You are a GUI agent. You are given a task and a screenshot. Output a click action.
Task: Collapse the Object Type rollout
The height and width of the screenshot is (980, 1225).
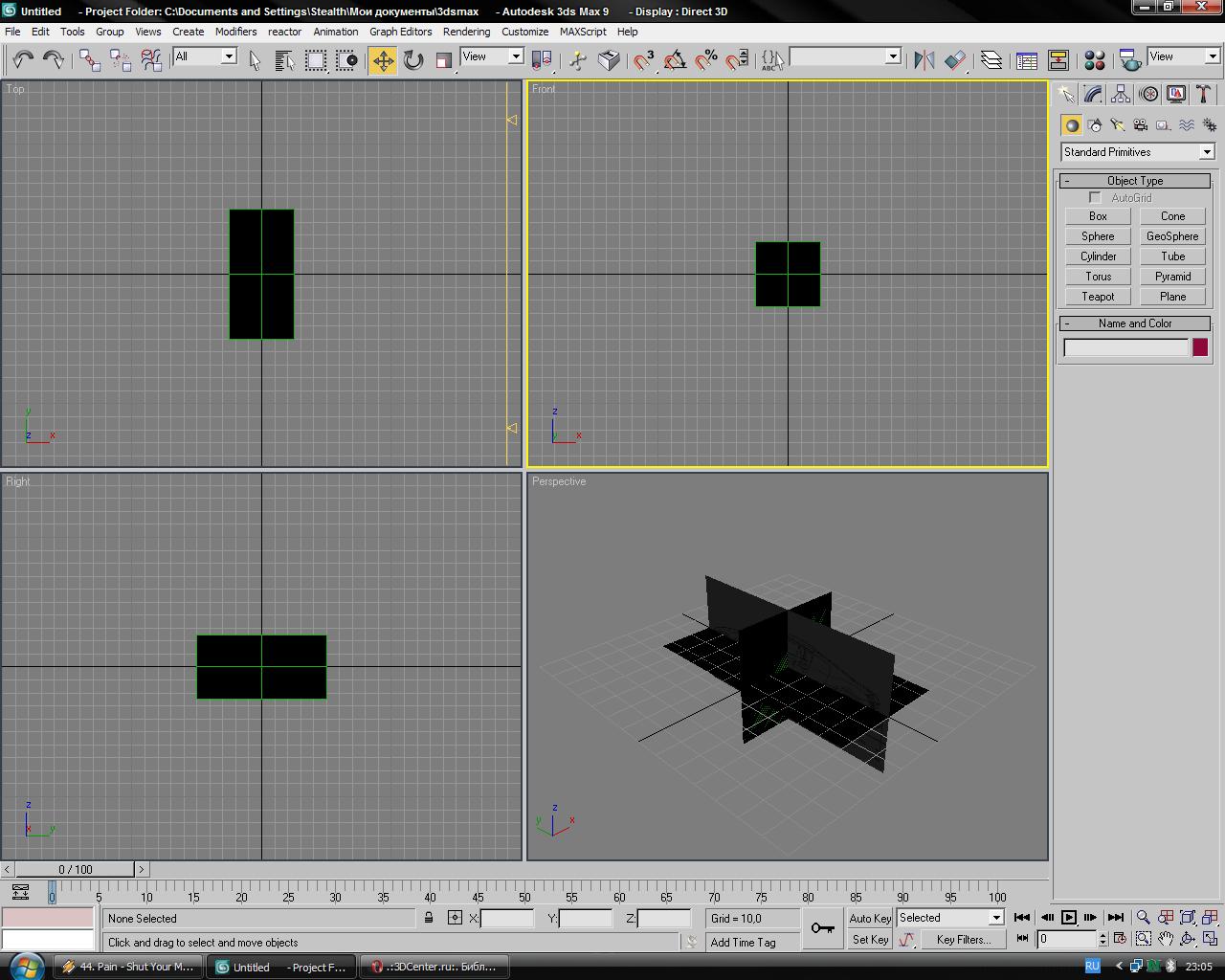click(1135, 181)
